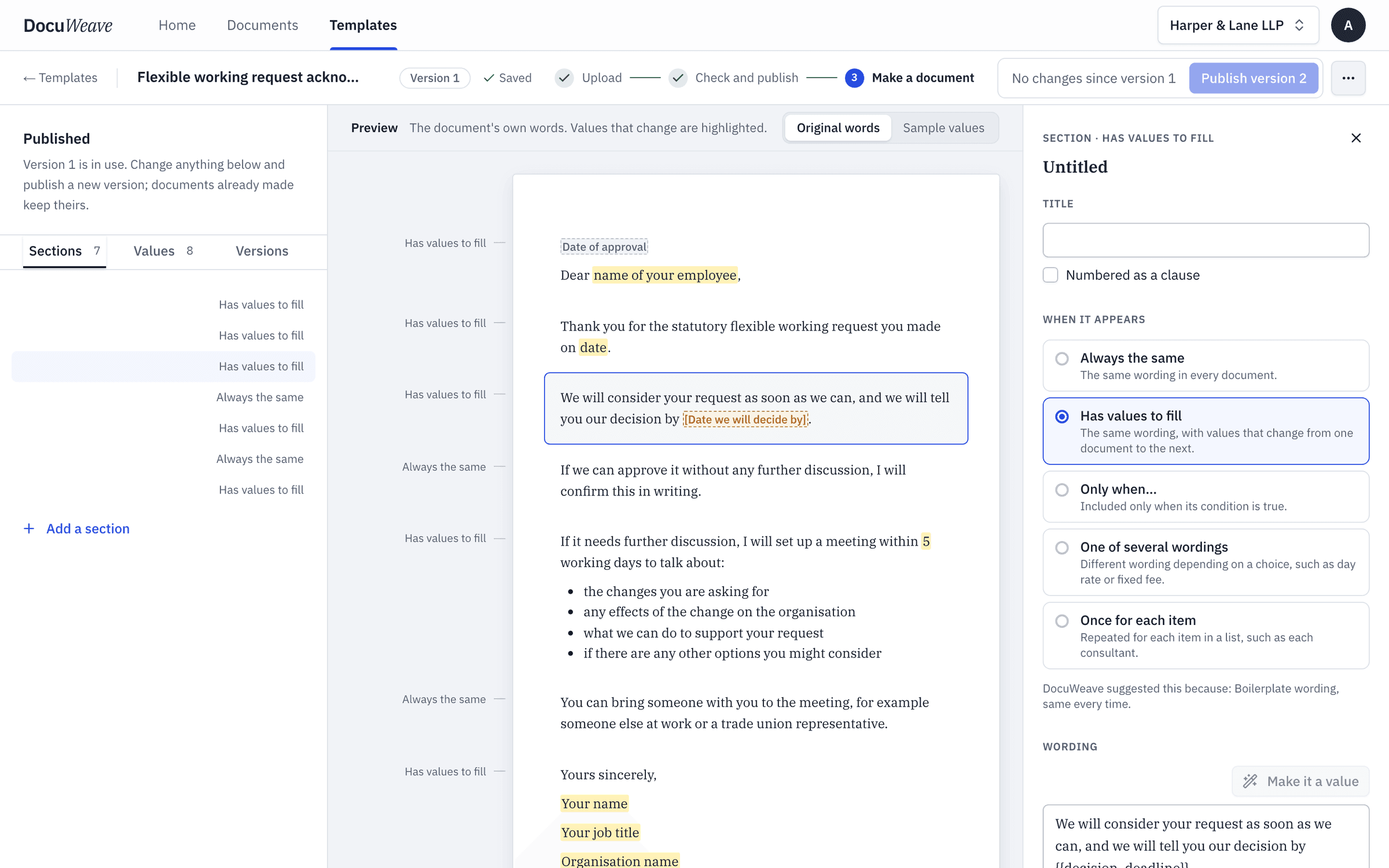Screen dimensions: 1389x868
Task: Click the highlighted Your name value
Action: pos(594,803)
